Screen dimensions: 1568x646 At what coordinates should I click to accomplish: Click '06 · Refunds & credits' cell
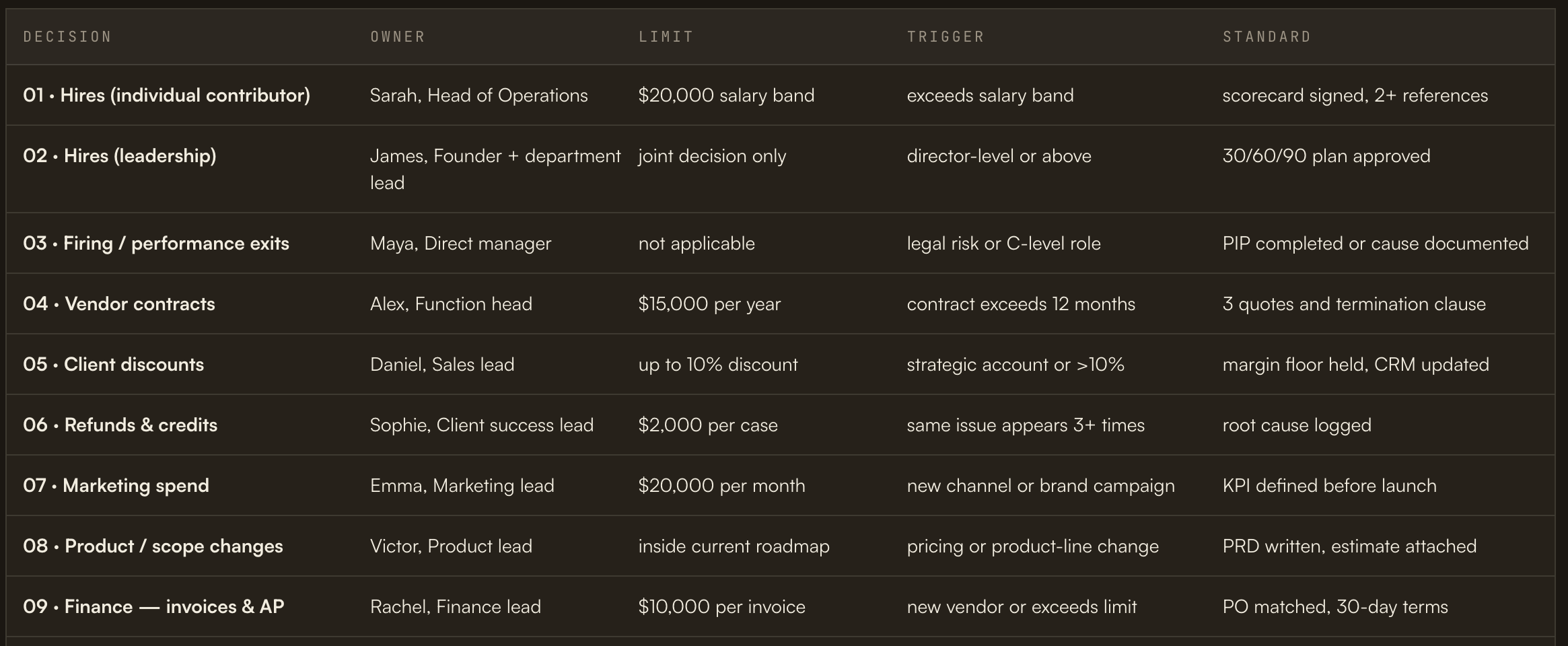click(120, 425)
